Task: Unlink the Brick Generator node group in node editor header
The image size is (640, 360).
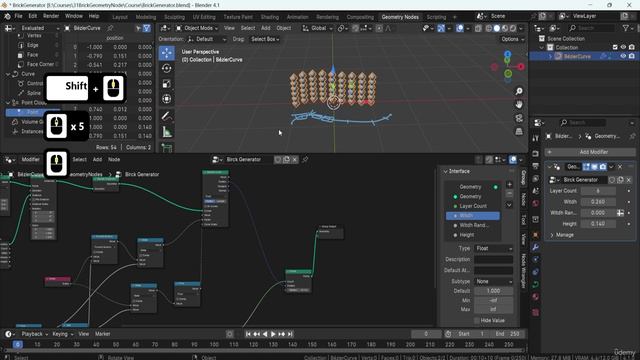Action: [295, 160]
